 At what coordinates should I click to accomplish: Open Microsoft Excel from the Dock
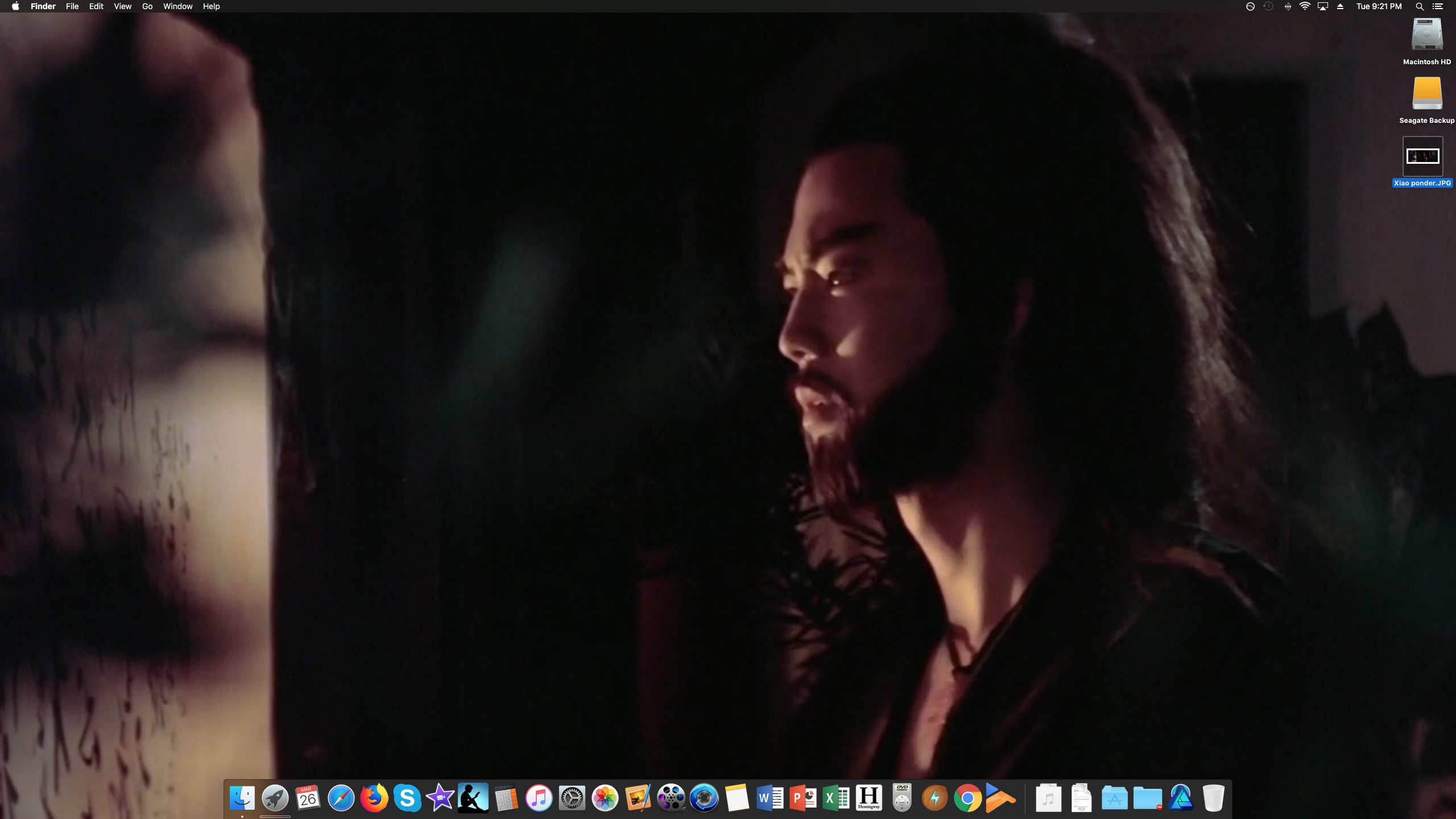point(836,798)
